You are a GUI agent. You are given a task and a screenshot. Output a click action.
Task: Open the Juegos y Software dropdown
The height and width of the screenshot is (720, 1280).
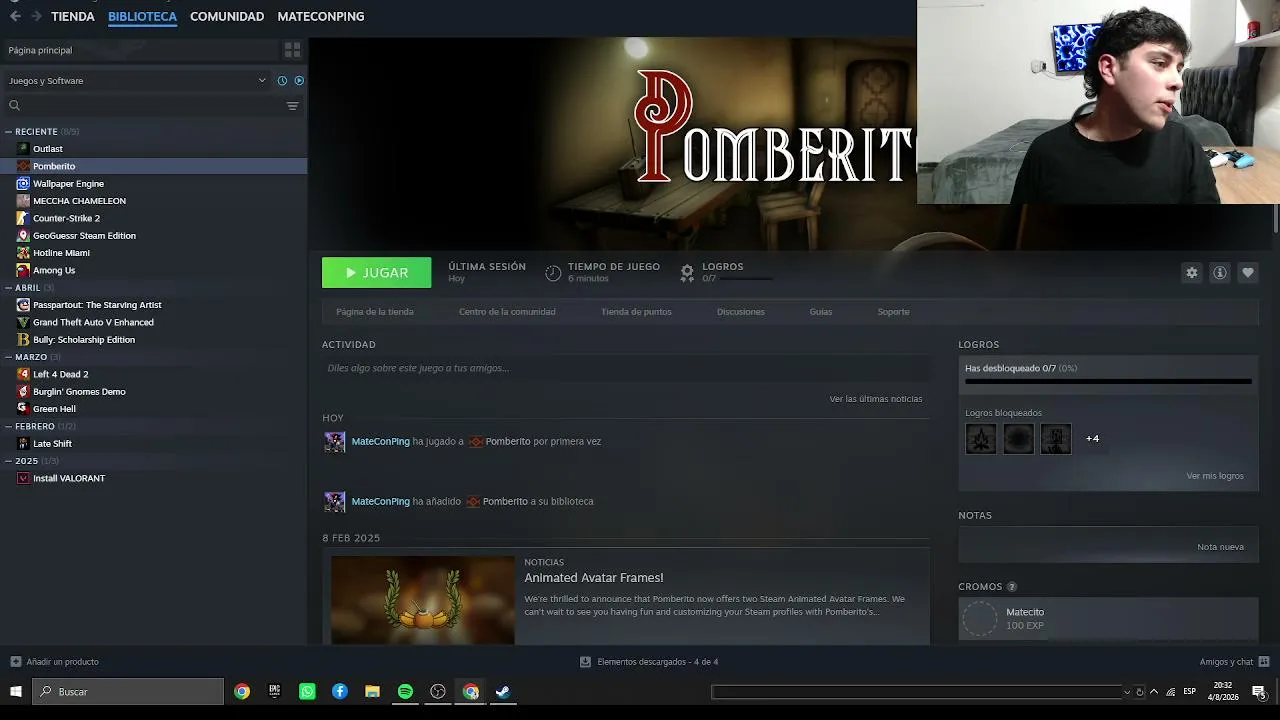click(137, 81)
